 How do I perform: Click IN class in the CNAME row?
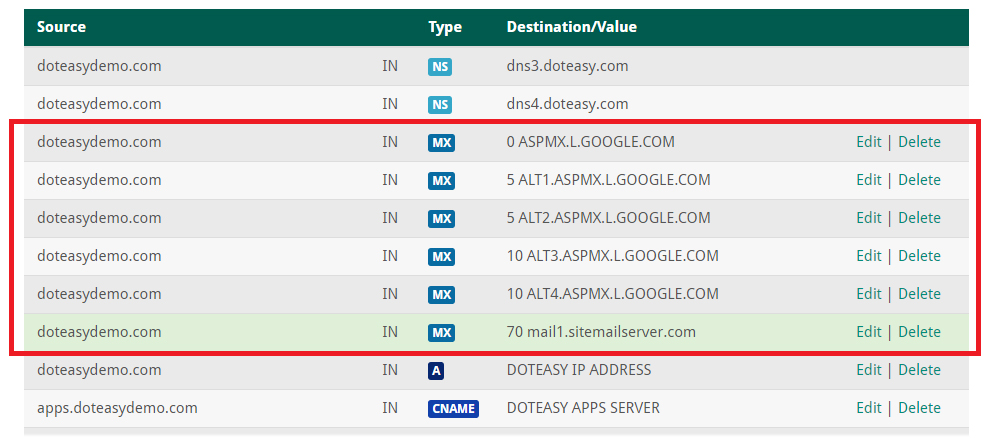[x=390, y=407]
